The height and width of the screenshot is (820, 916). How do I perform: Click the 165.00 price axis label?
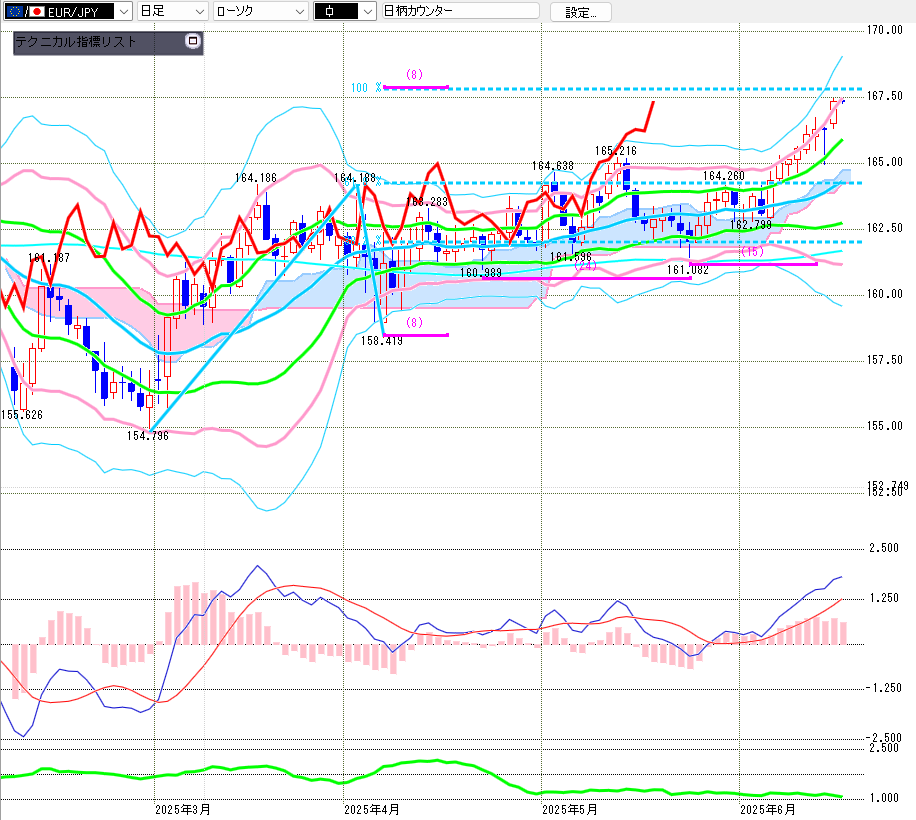(884, 162)
